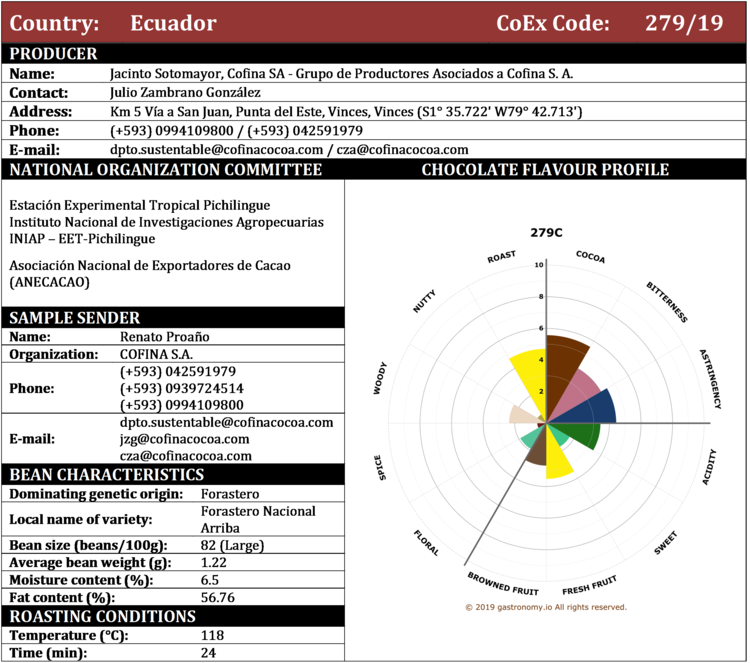
Task: Click the FLORAL axis label
Action: (x=426, y=542)
